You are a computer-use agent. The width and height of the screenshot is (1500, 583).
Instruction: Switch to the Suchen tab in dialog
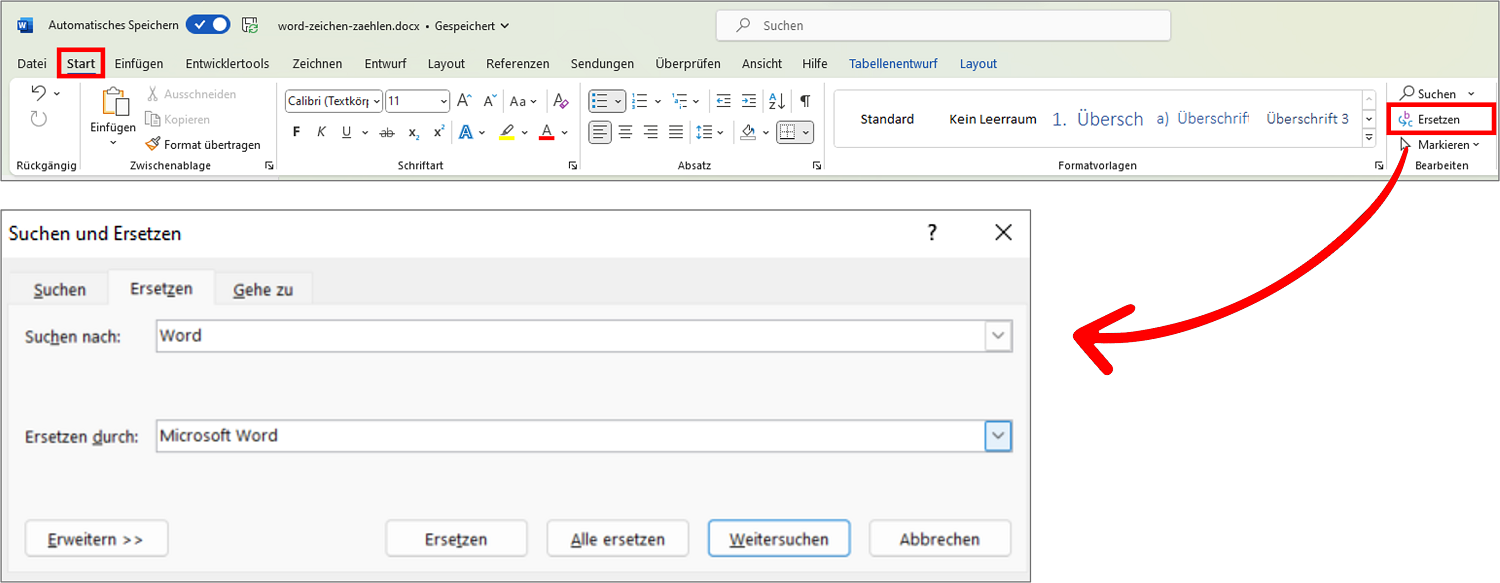click(x=60, y=290)
